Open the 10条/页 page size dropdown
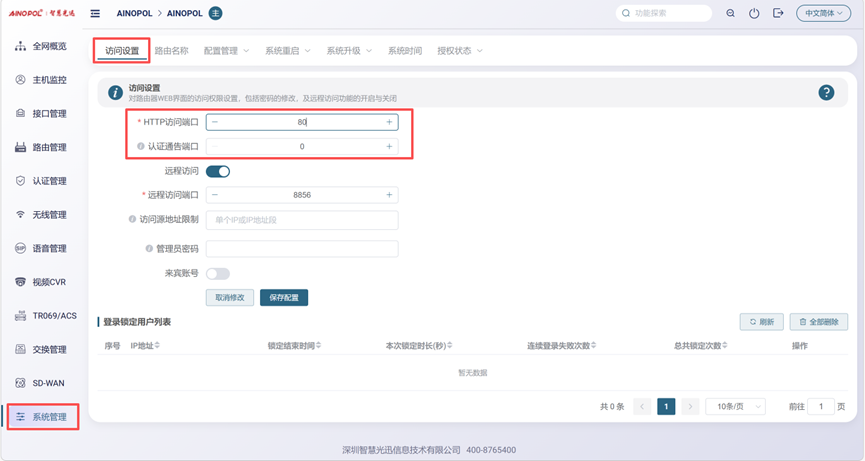Viewport: 865px width, 461px height. [735, 407]
